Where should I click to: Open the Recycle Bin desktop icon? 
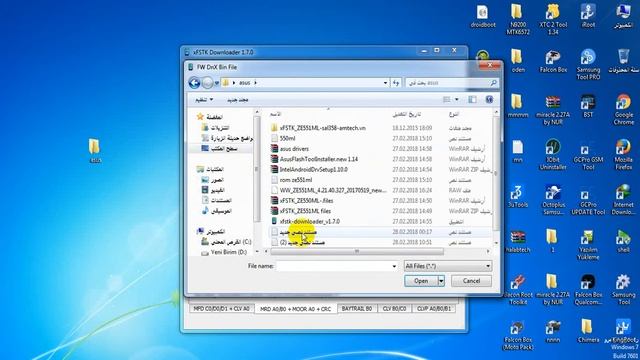tap(623, 61)
